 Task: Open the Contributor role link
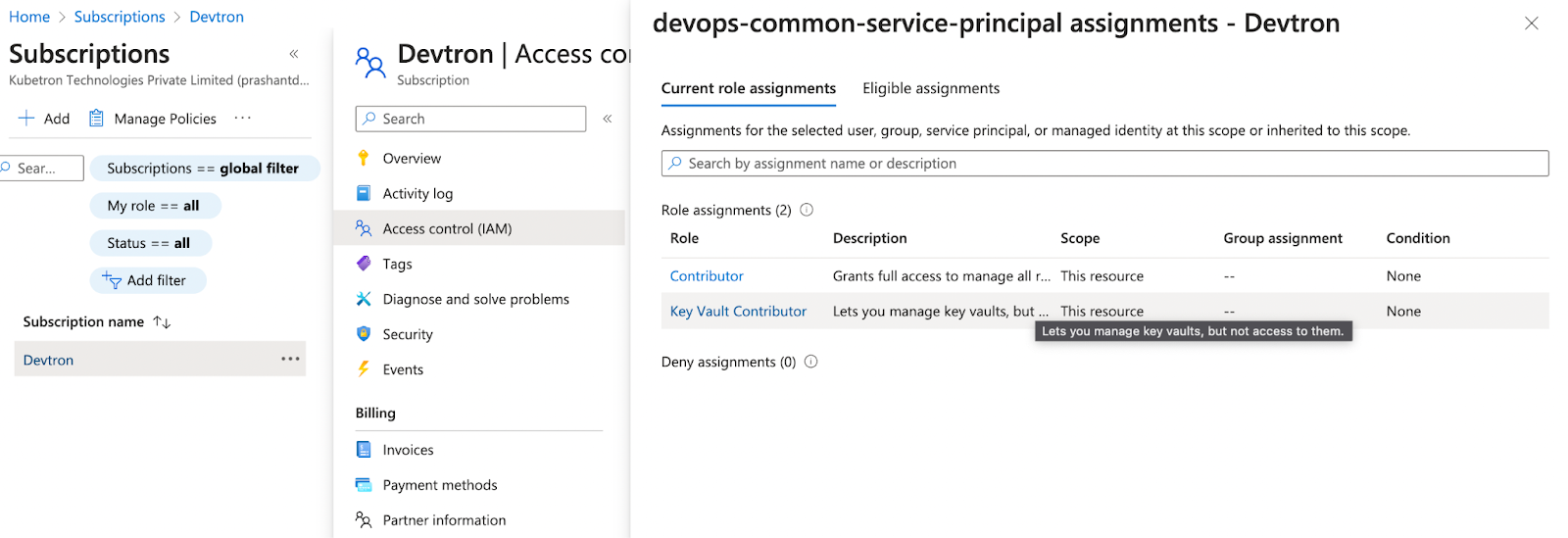click(707, 276)
